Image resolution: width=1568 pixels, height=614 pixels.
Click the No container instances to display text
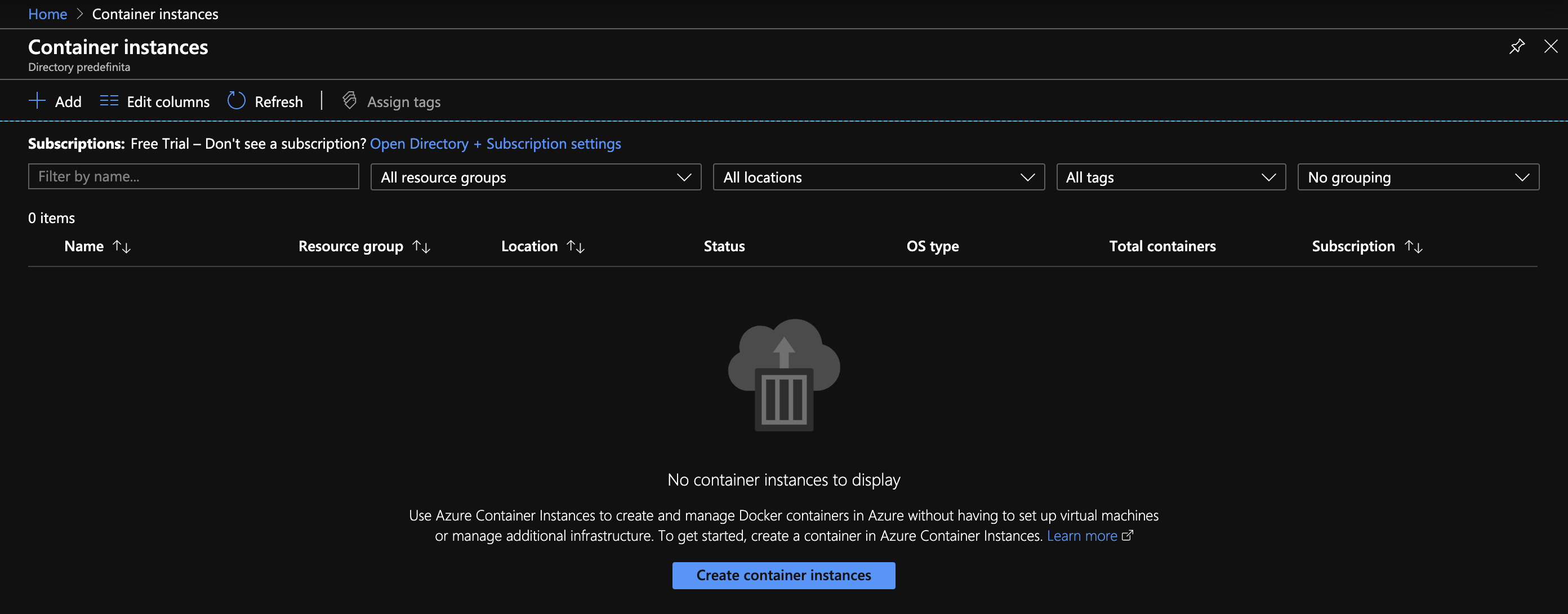[x=783, y=480]
